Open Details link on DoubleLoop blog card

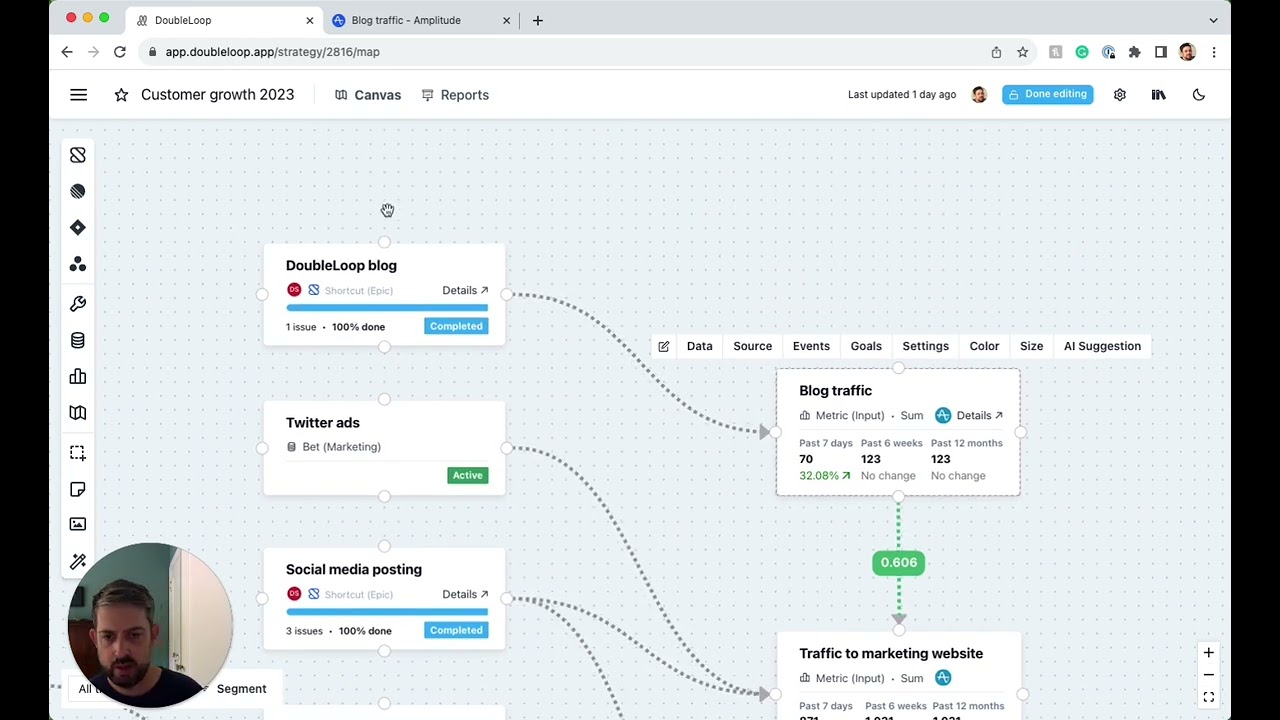pyautogui.click(x=465, y=290)
